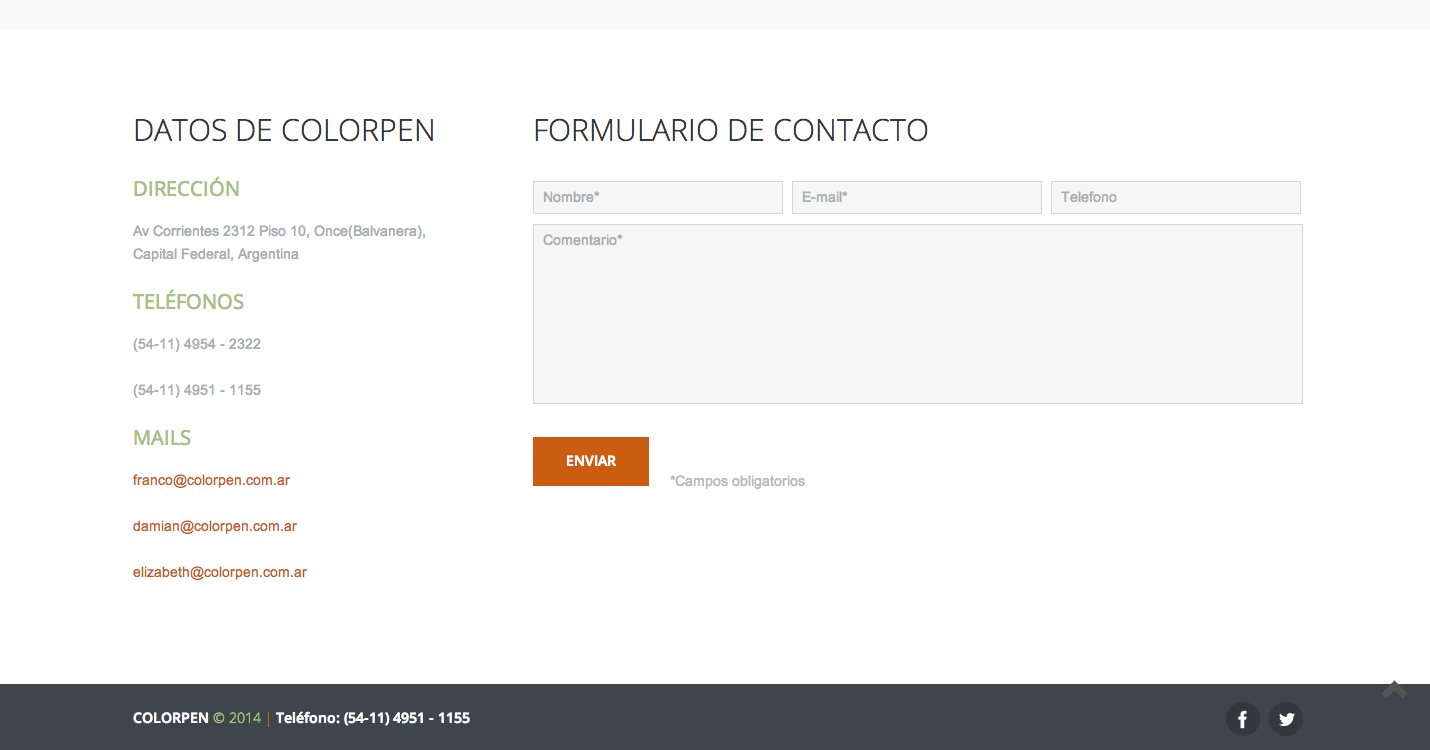Click phone number (54-11) 4954 - 2322
The width and height of the screenshot is (1430, 750).
(197, 344)
